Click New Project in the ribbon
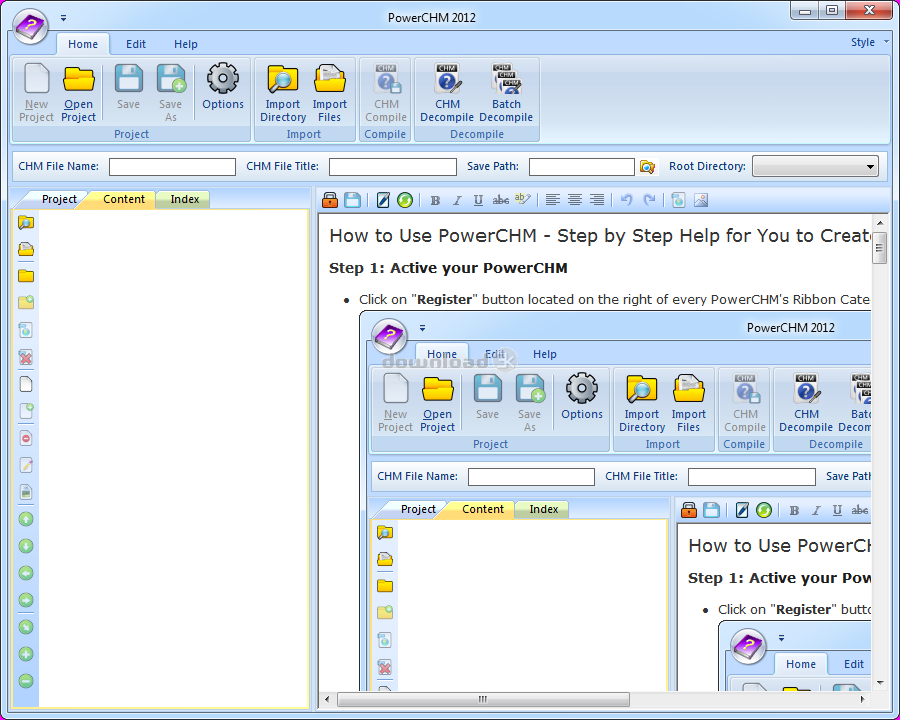 (x=36, y=92)
